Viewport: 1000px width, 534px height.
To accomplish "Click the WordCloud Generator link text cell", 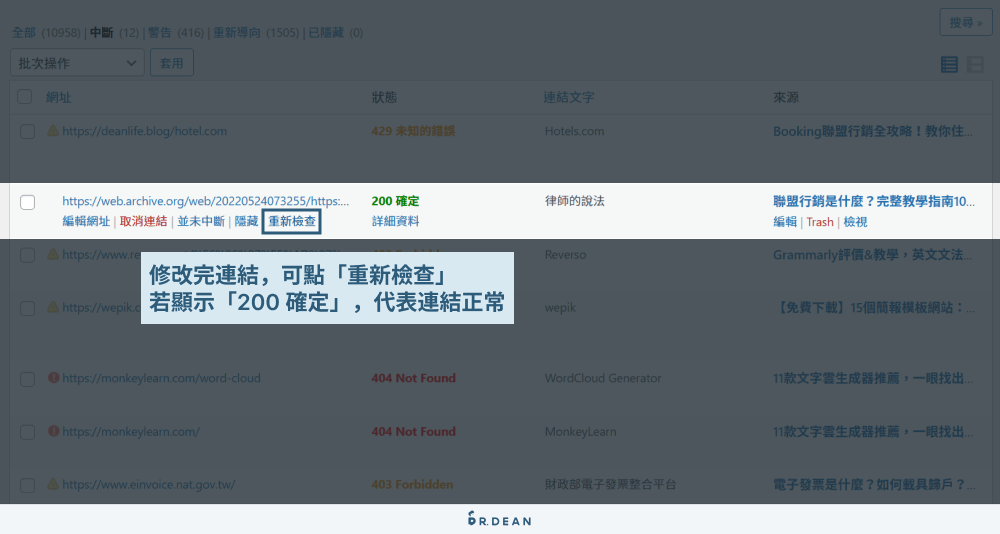I will (x=603, y=378).
